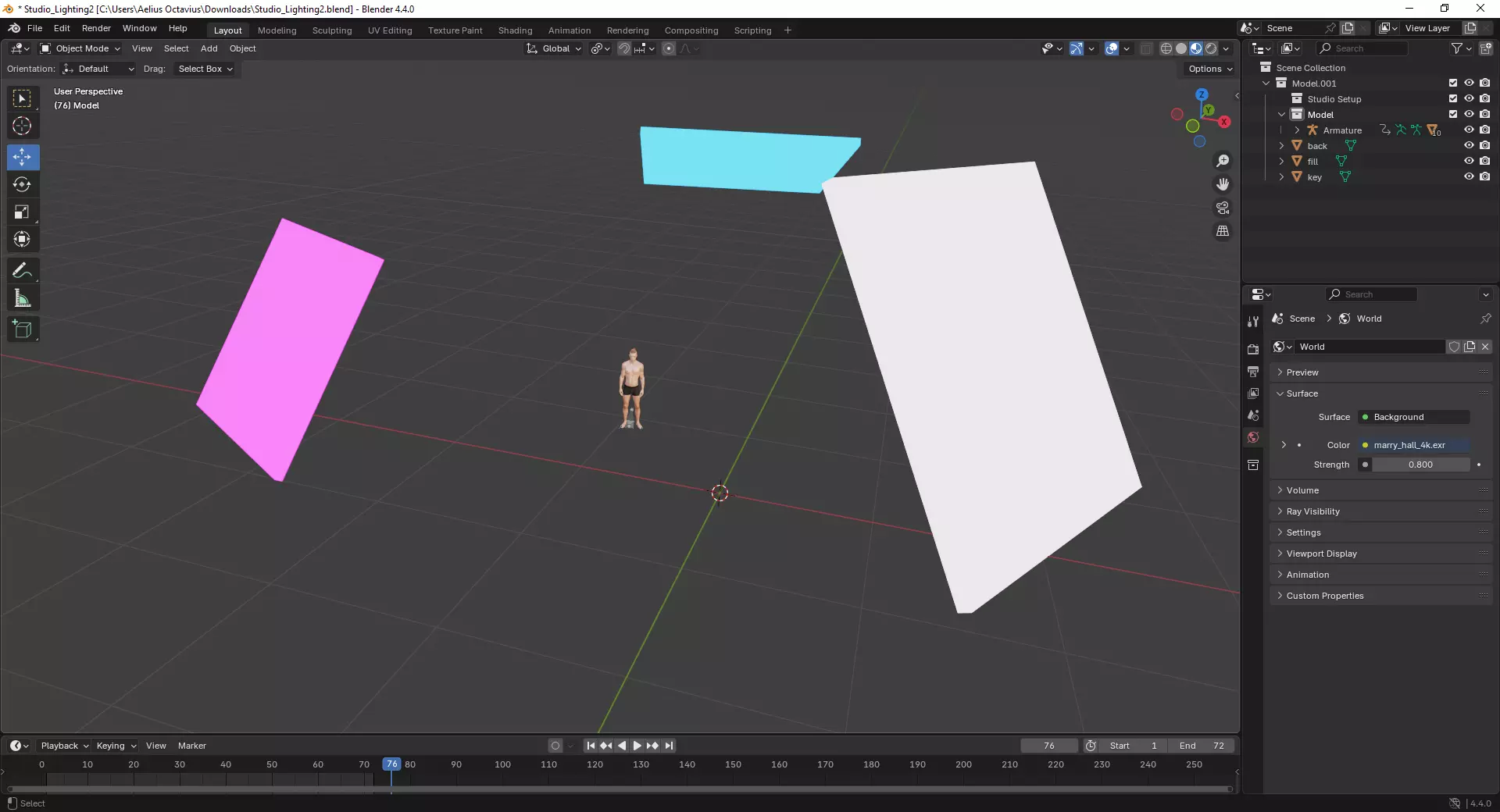Switch between perspective and orthographic view
This screenshot has width=1500, height=812.
pyautogui.click(x=1223, y=231)
